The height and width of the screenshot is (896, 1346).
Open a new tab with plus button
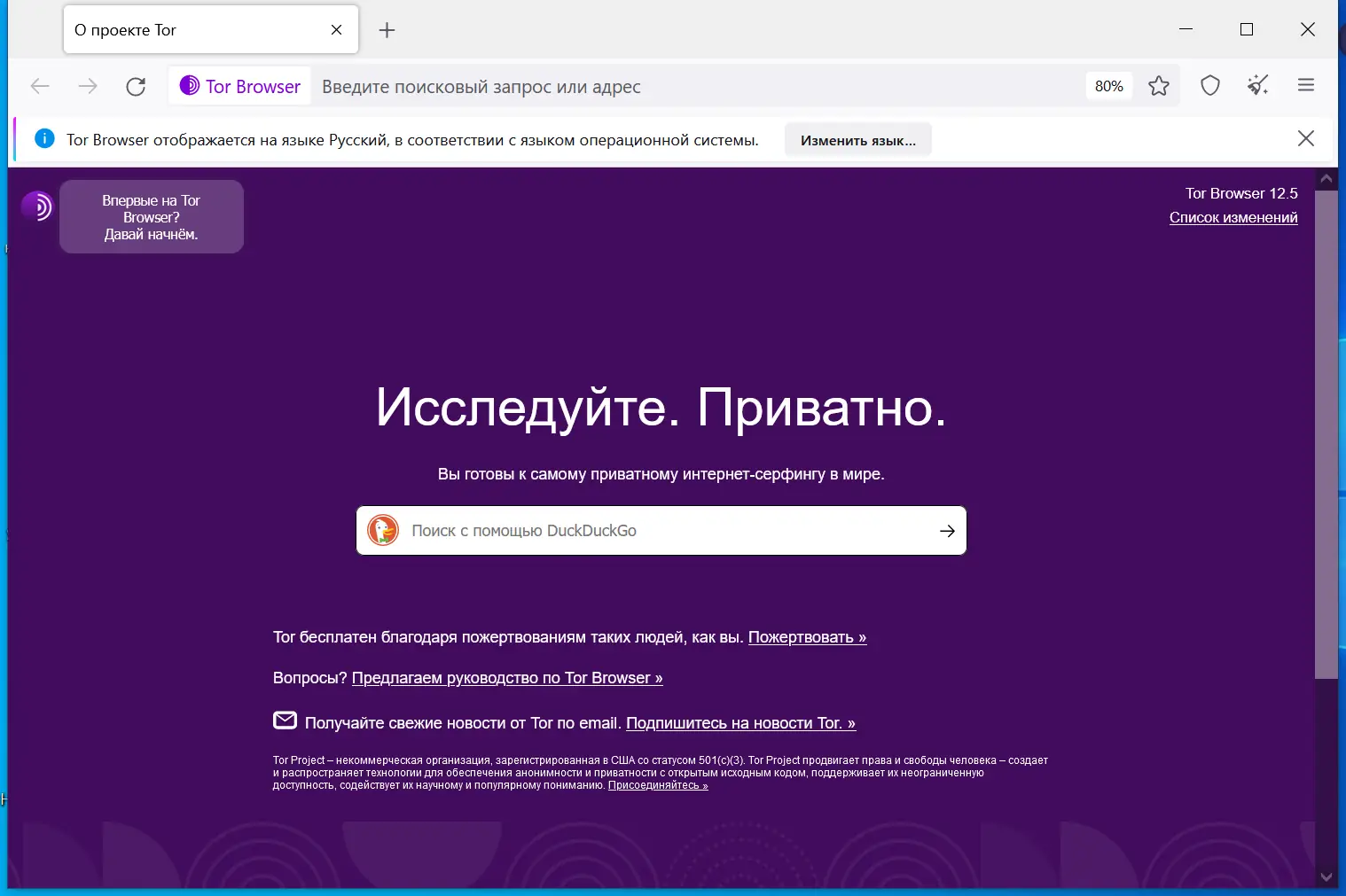tap(387, 30)
